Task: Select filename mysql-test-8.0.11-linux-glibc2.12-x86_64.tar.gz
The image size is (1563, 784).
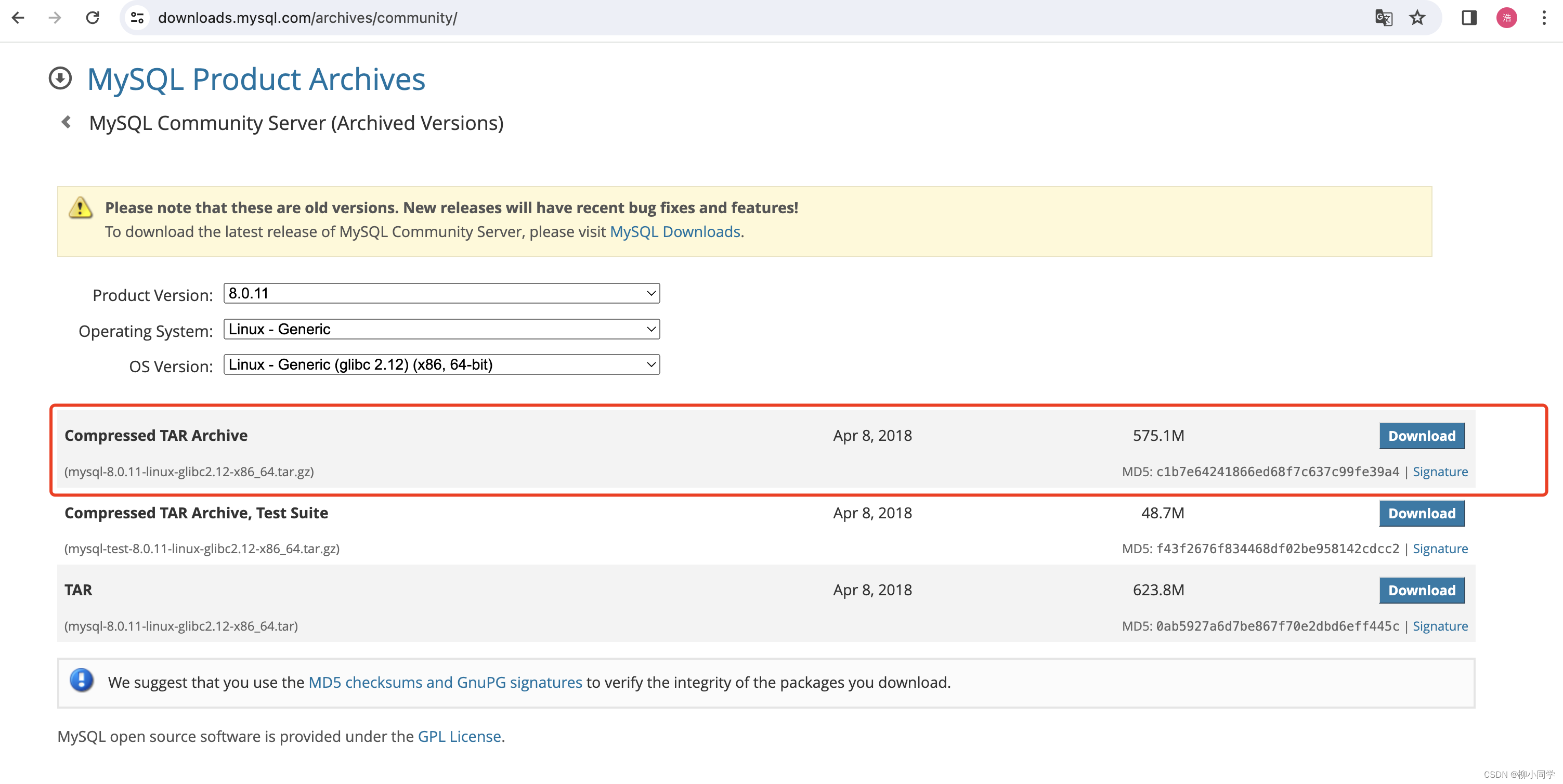Action: point(202,549)
